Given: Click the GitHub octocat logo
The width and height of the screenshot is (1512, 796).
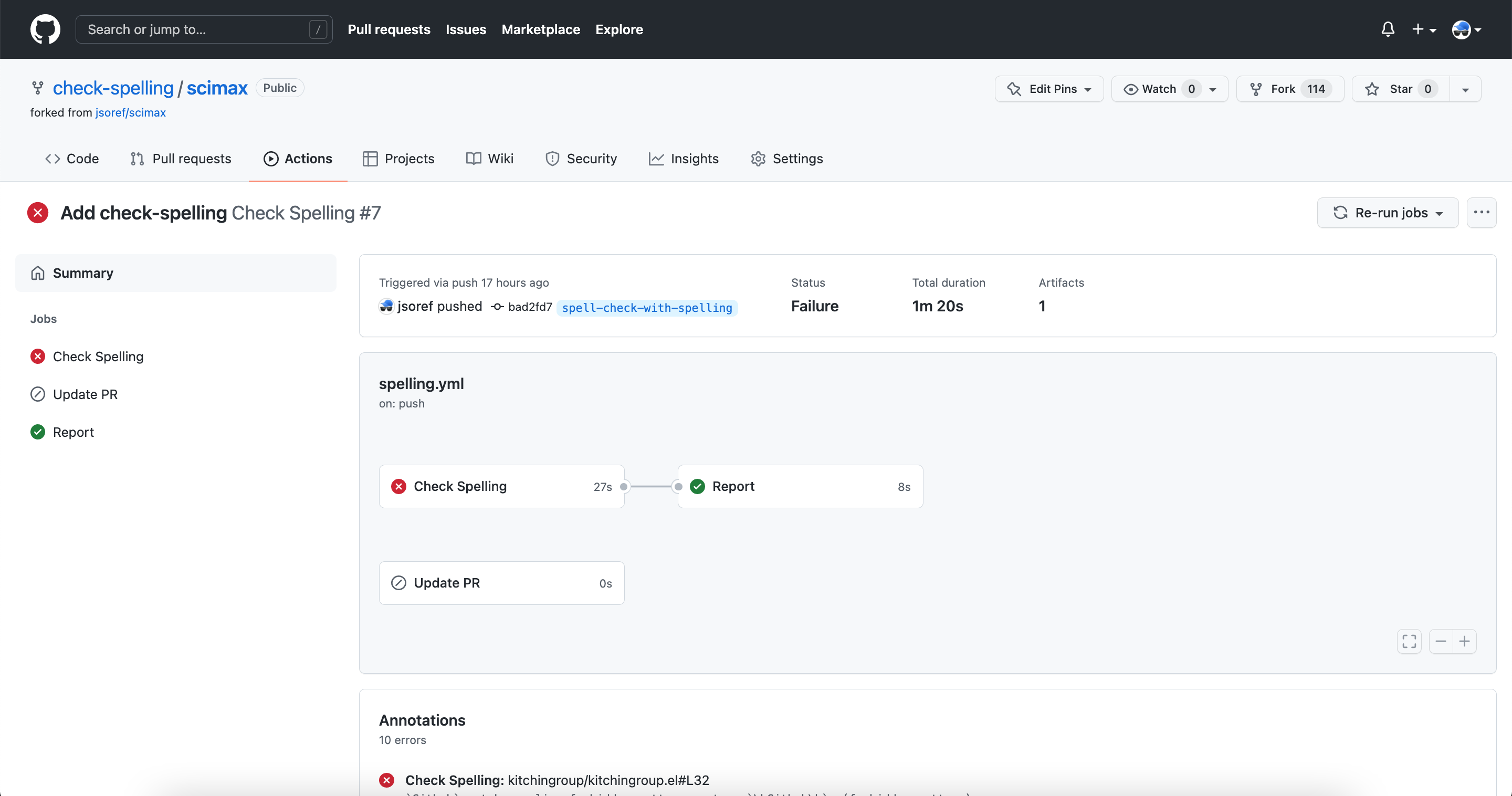Looking at the screenshot, I should click(x=45, y=29).
